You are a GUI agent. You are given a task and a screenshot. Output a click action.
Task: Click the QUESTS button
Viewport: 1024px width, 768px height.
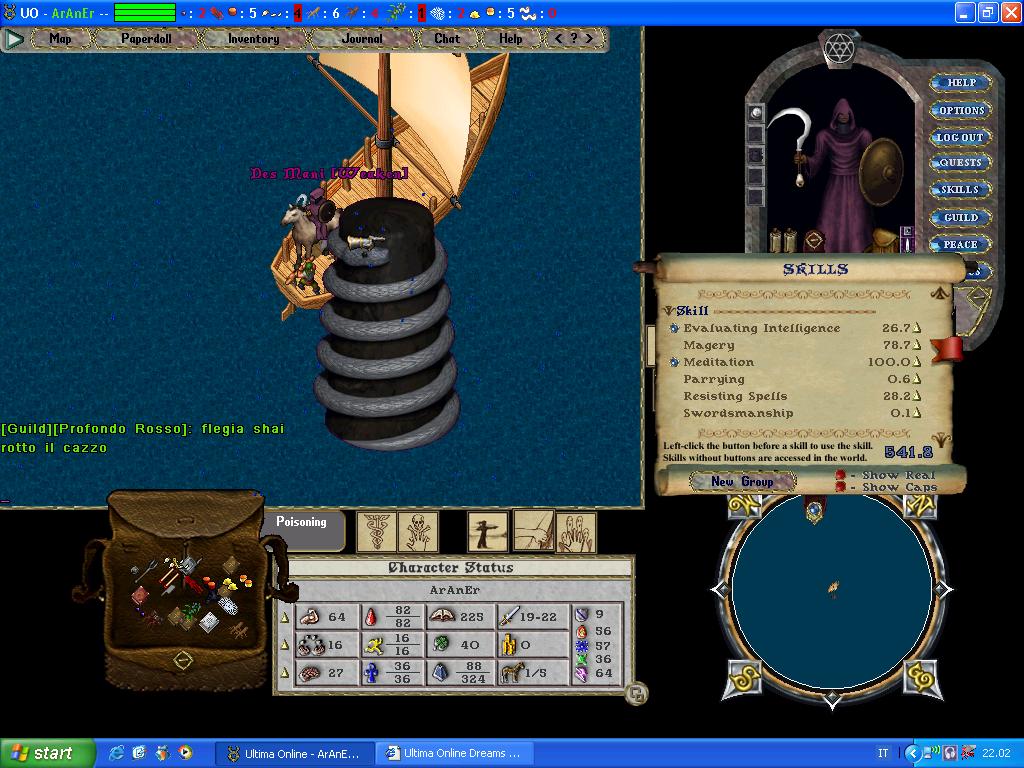[x=961, y=163]
